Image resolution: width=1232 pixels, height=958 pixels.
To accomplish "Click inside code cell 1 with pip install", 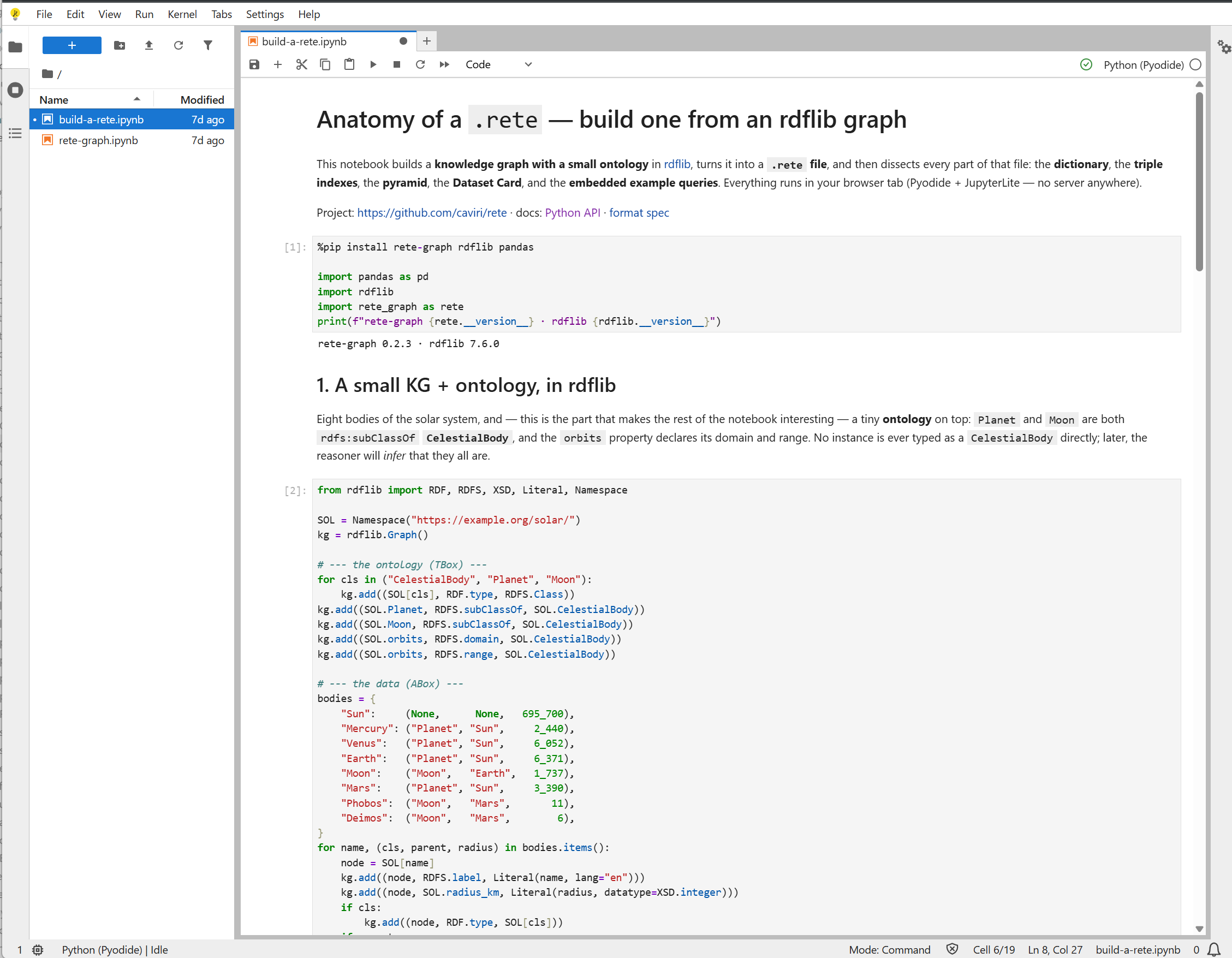I will pos(746,284).
